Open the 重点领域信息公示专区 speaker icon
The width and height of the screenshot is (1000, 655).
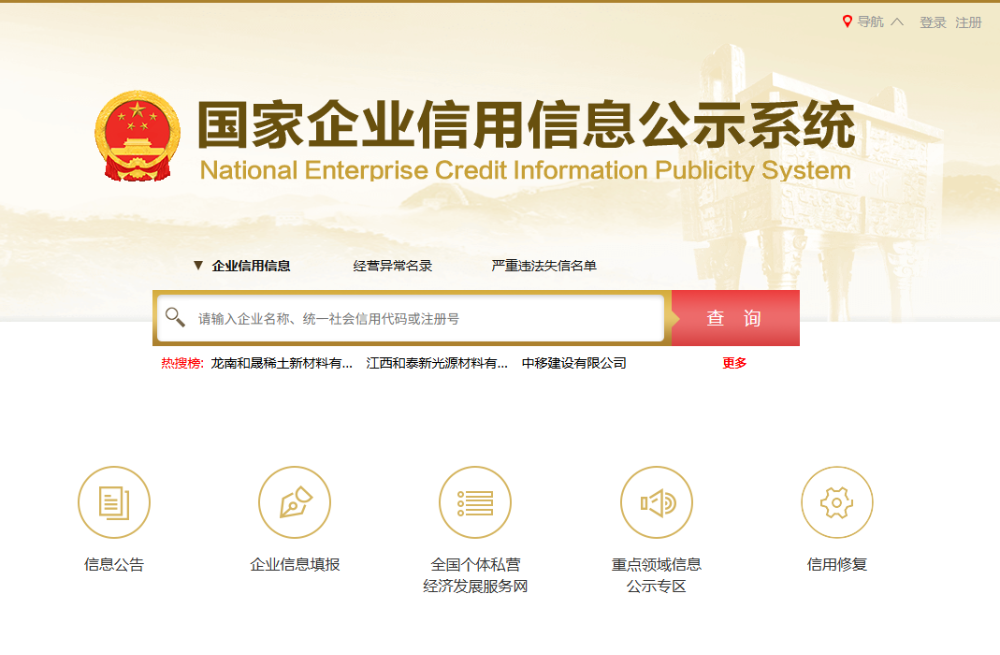pos(656,503)
